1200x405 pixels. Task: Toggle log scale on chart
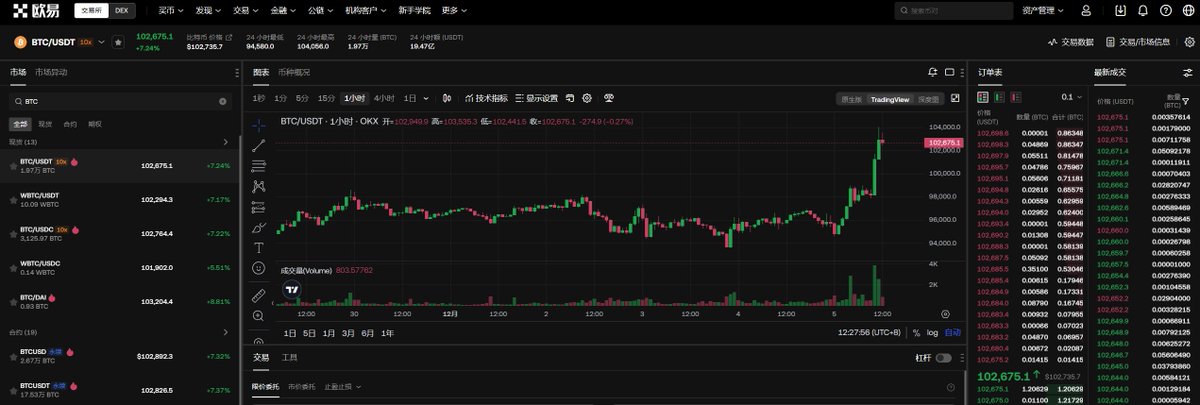coord(932,332)
